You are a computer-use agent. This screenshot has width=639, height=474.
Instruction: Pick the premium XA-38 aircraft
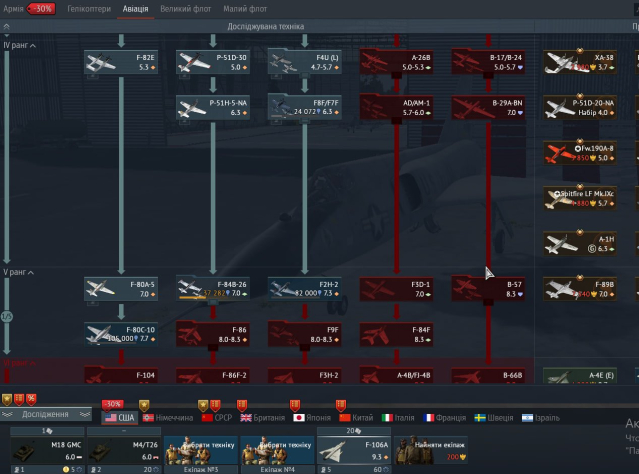pyautogui.click(x=580, y=62)
